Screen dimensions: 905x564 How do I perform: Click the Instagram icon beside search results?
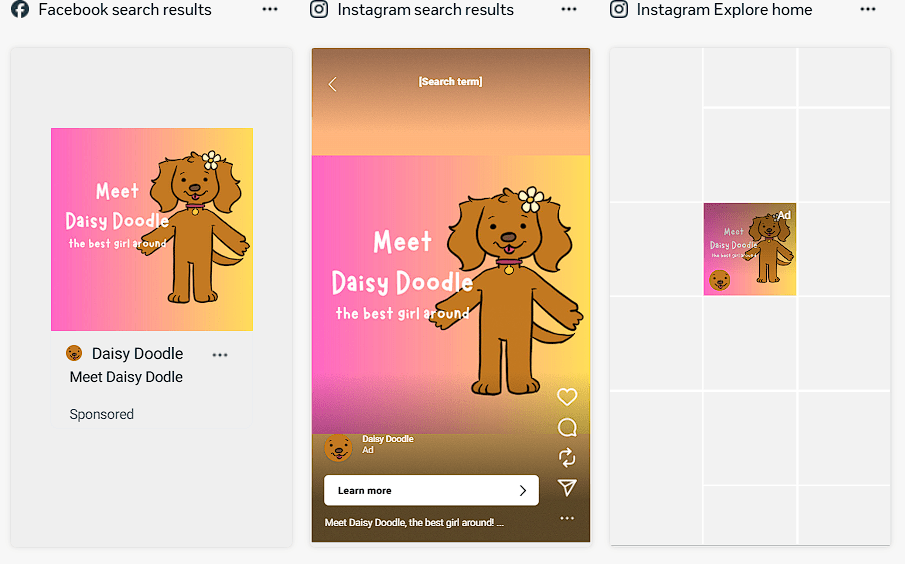coord(319,9)
